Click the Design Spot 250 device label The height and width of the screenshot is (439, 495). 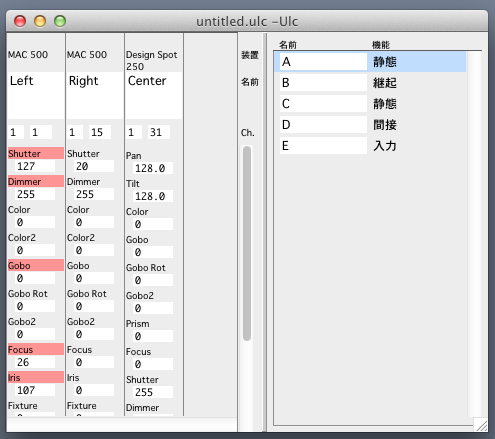pyautogui.click(x=152, y=60)
